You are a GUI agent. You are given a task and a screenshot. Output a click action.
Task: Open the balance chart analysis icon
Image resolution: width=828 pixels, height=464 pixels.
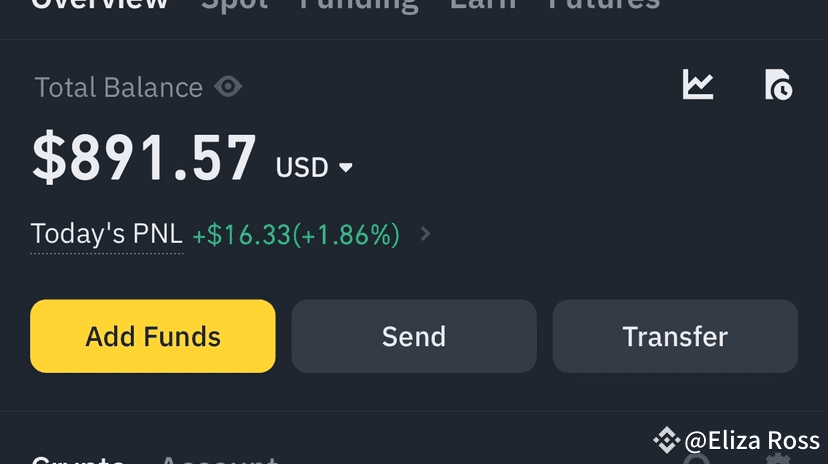coord(698,84)
